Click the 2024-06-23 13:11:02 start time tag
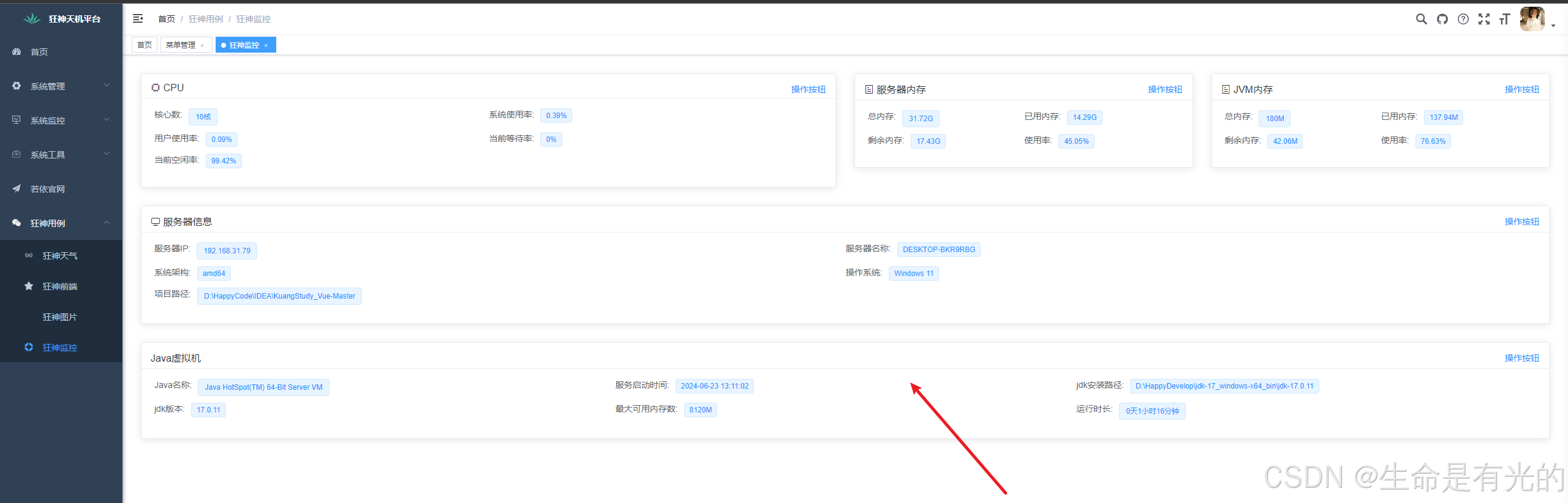 pyautogui.click(x=715, y=386)
